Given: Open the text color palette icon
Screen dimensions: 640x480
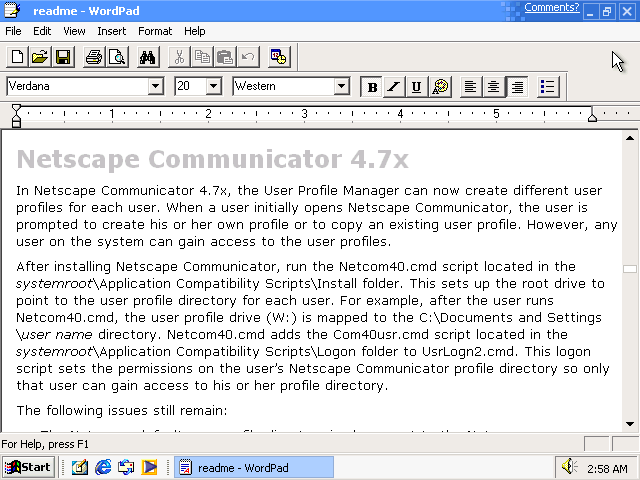Looking at the screenshot, I should (440, 87).
